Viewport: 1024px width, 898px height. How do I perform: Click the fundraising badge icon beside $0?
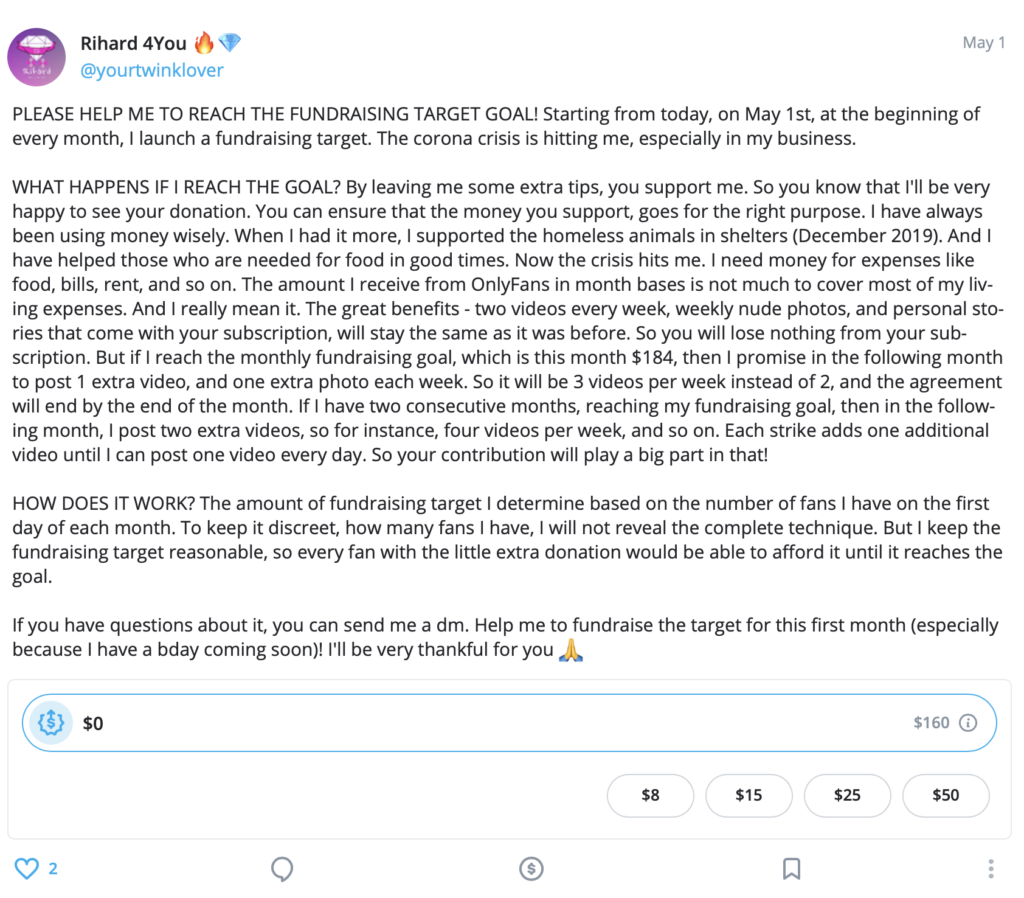pos(51,722)
